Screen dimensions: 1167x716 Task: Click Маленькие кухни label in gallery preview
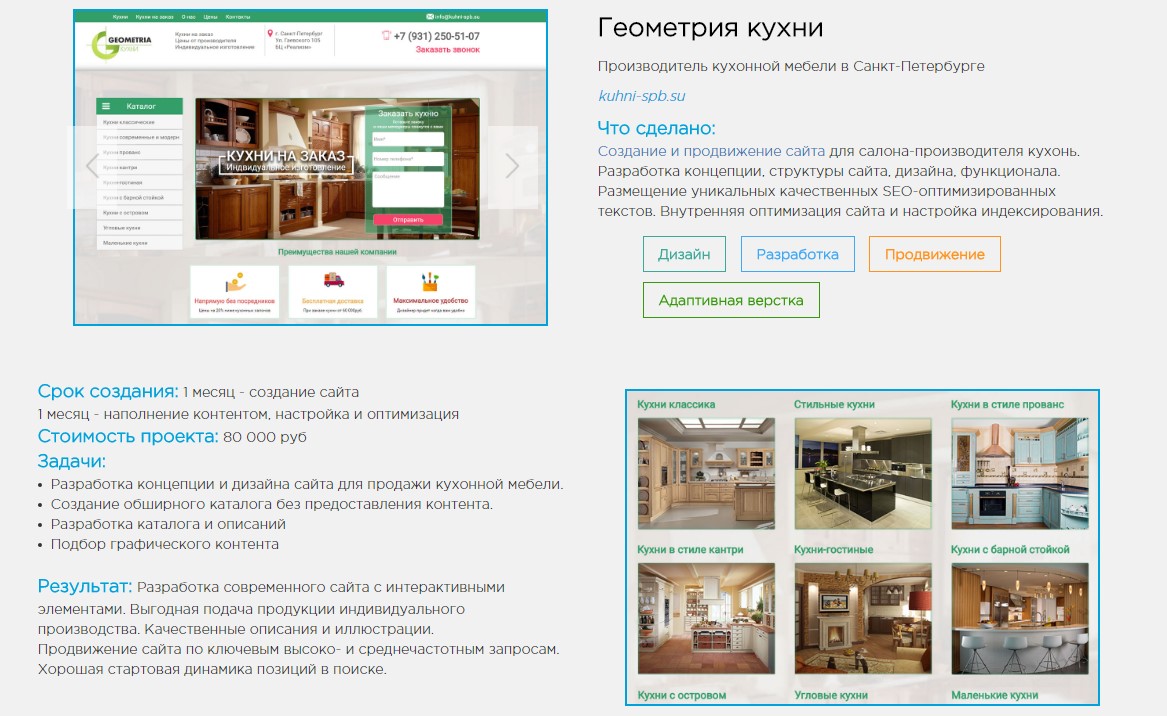point(994,695)
